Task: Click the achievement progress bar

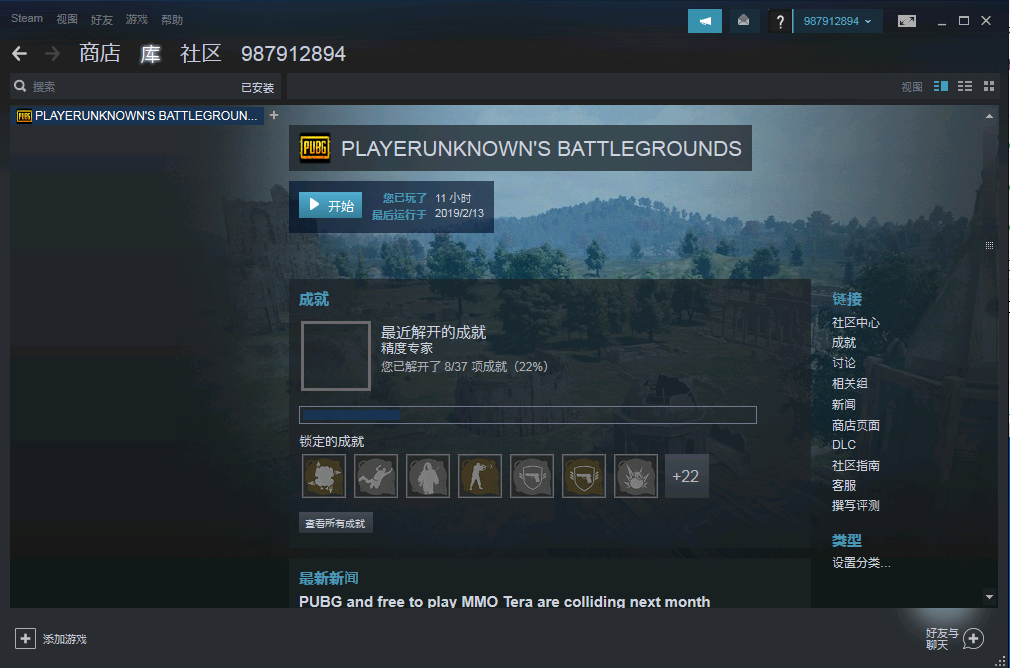Action: tap(528, 415)
